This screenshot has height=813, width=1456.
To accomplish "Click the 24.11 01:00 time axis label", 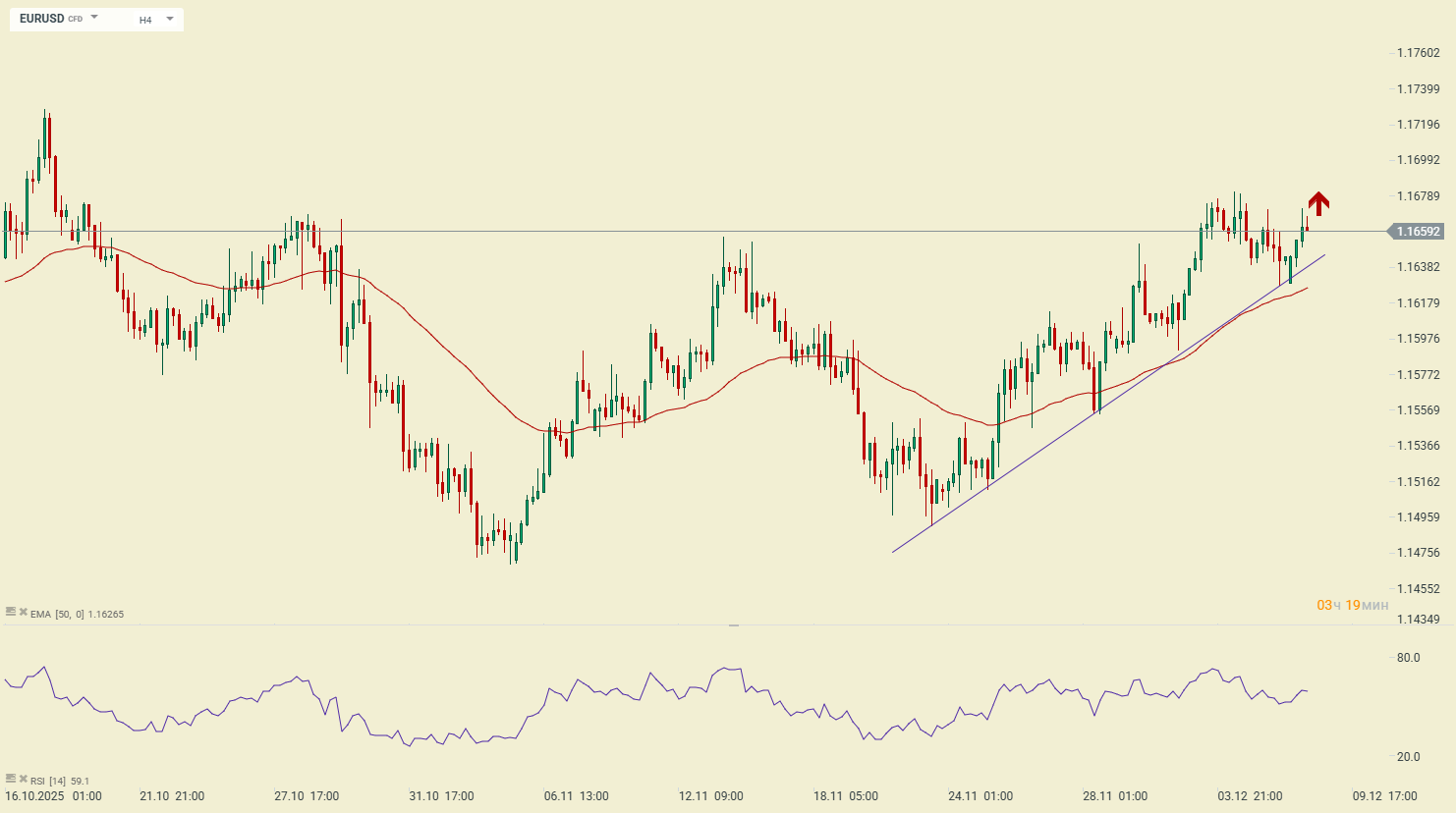I will (980, 796).
